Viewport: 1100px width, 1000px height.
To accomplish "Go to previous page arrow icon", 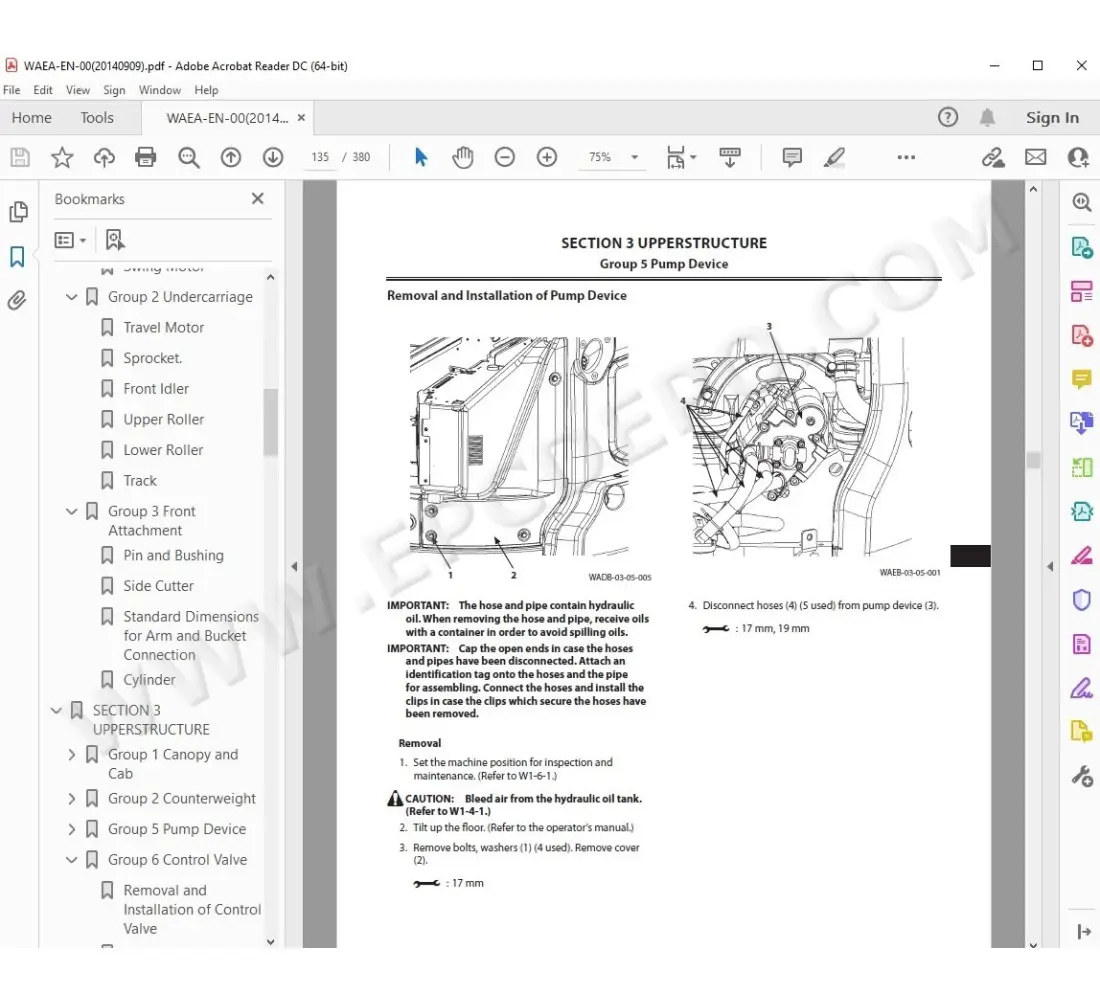I will pyautogui.click(x=231, y=157).
